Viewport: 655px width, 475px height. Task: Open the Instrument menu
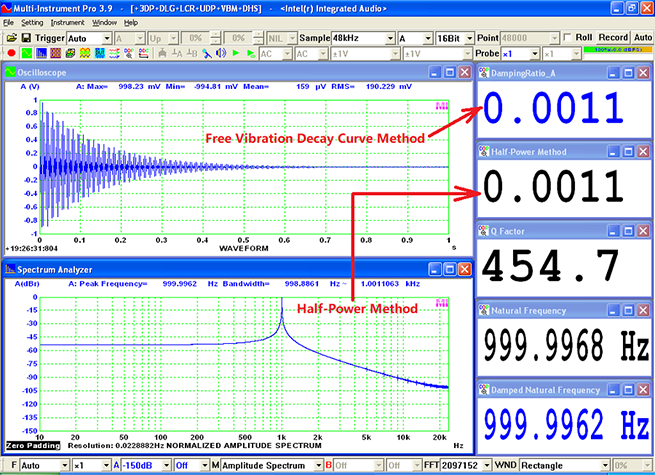click(67, 21)
